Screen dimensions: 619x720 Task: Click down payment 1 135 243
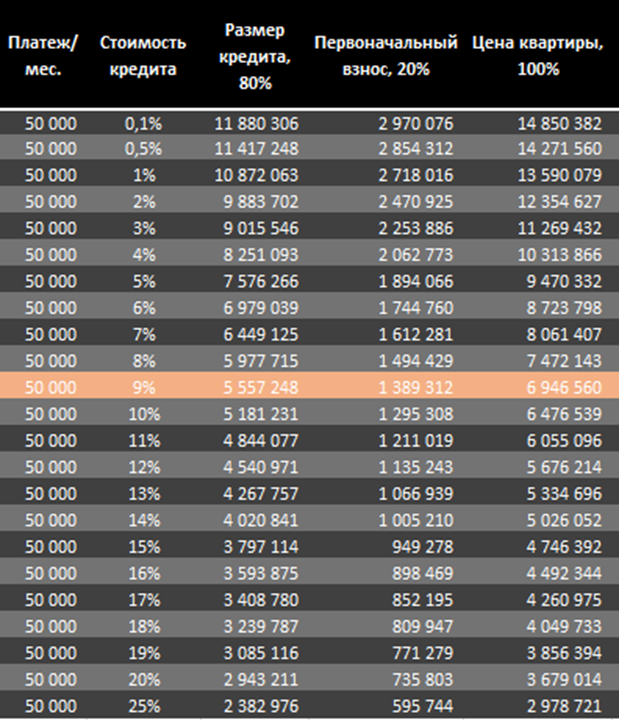click(416, 467)
